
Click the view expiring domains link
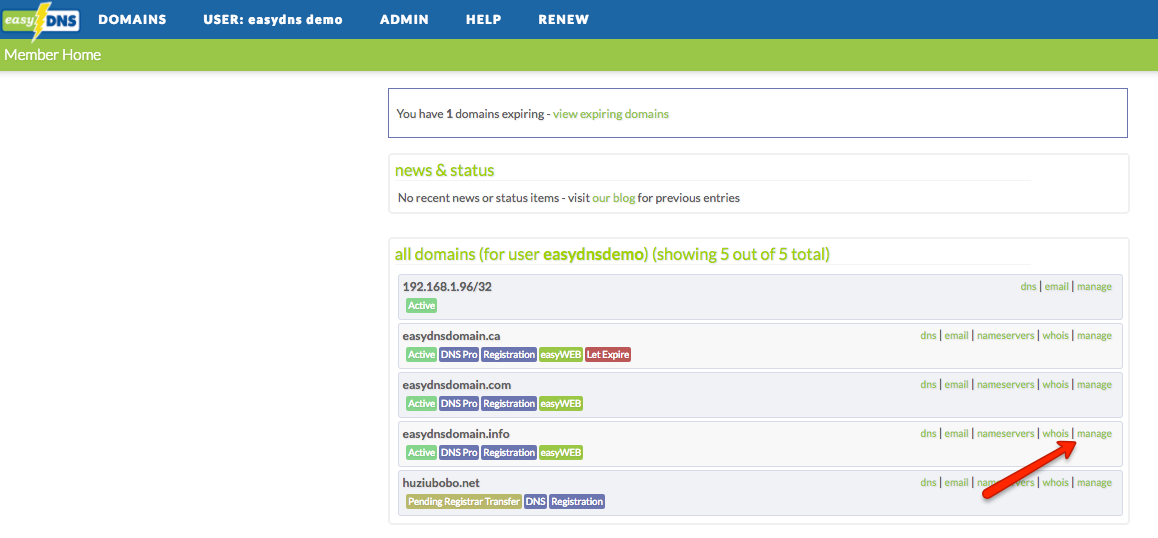point(611,115)
